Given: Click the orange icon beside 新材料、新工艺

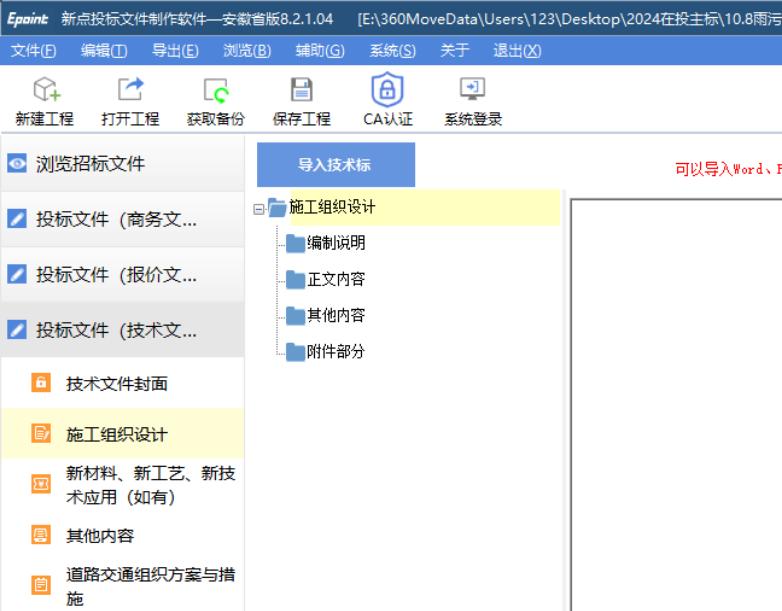Looking at the screenshot, I should (x=41, y=484).
